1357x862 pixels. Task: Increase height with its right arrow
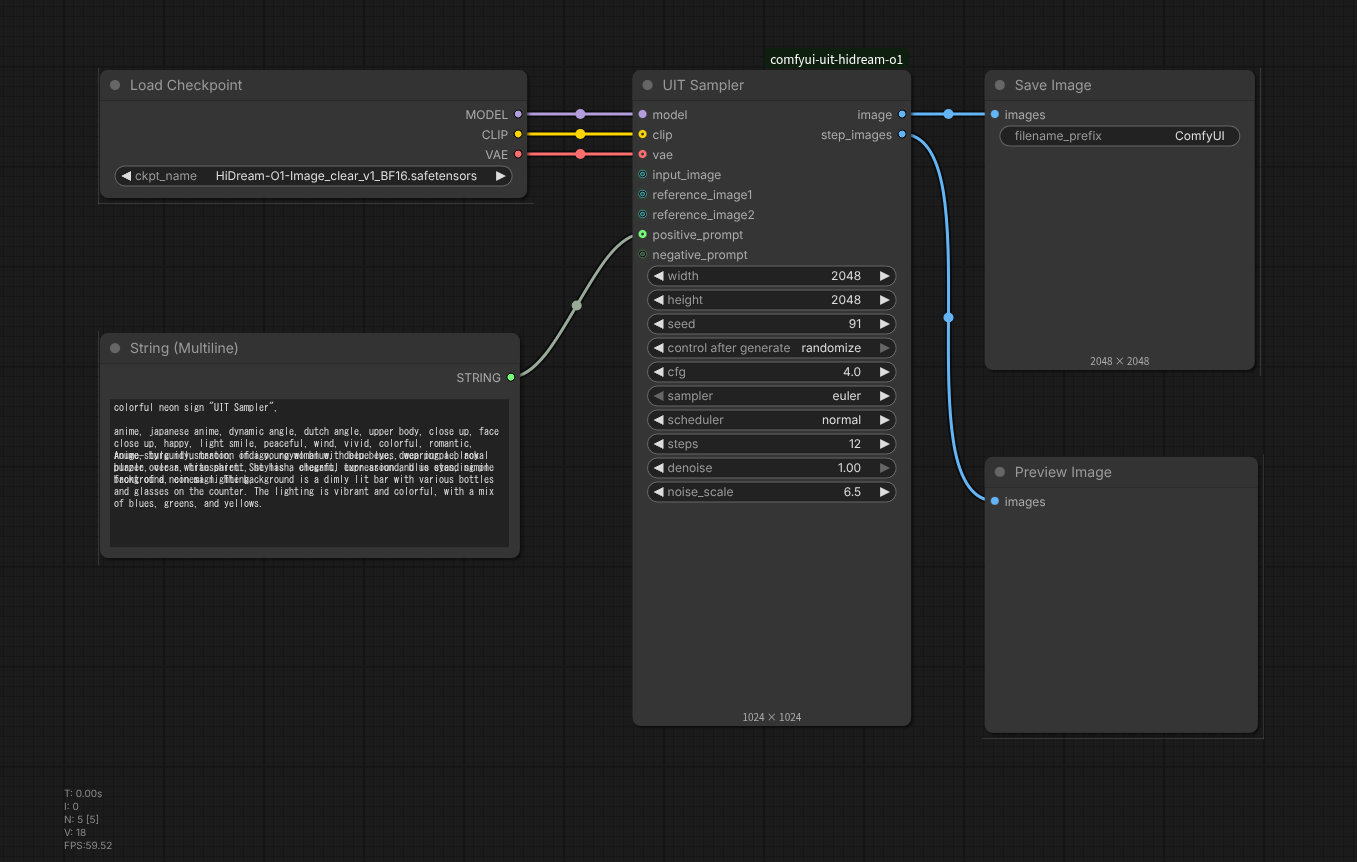[x=884, y=300]
